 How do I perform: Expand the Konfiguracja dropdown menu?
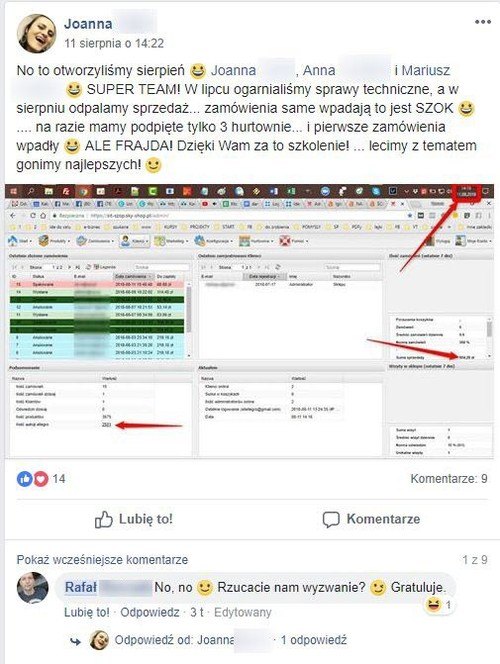pos(213,241)
